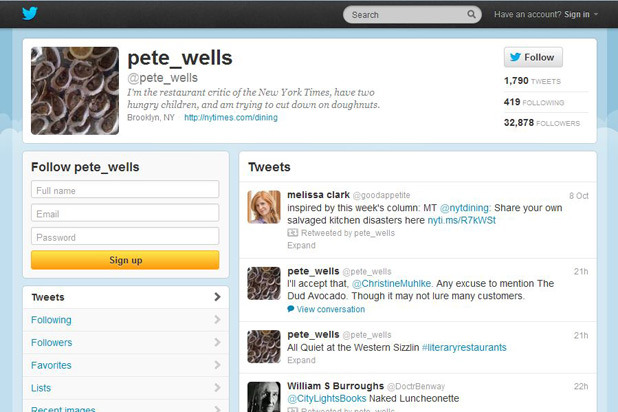Open pete_wells oyster profile picture
This screenshot has width=618, height=412.
pos(75,91)
